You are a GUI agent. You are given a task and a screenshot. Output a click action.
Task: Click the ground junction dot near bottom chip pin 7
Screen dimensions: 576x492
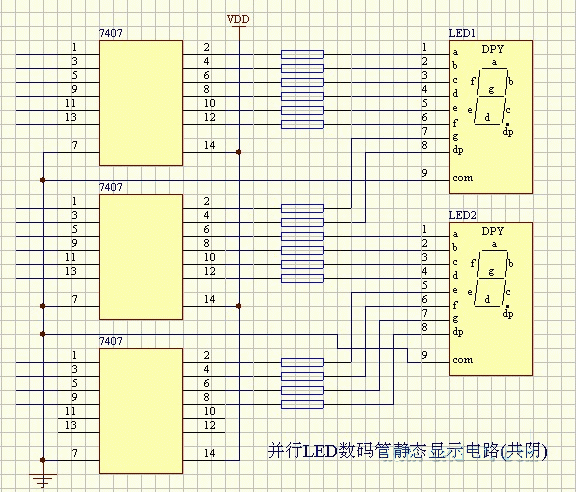pyautogui.click(x=43, y=460)
